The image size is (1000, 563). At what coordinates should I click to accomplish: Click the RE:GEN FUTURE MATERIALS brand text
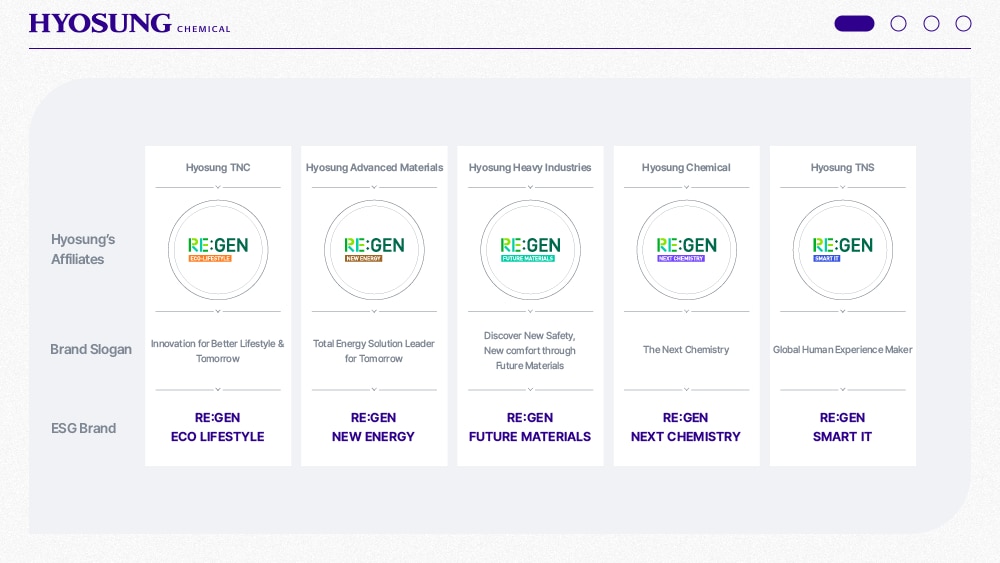[x=530, y=427]
